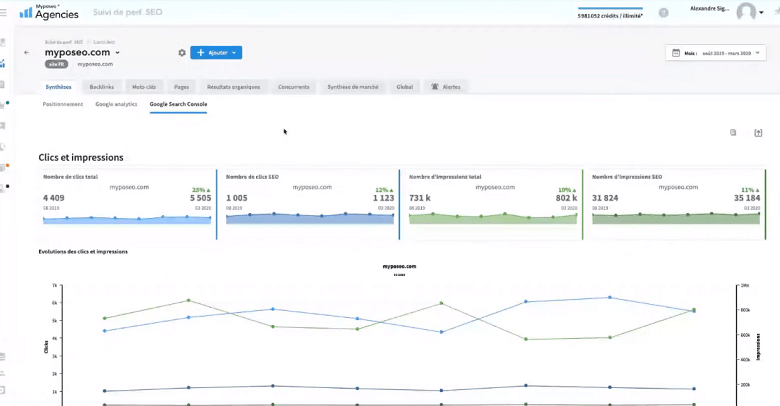Select the Google Search Console sub-tab
The height and width of the screenshot is (406, 780).
[x=178, y=104]
